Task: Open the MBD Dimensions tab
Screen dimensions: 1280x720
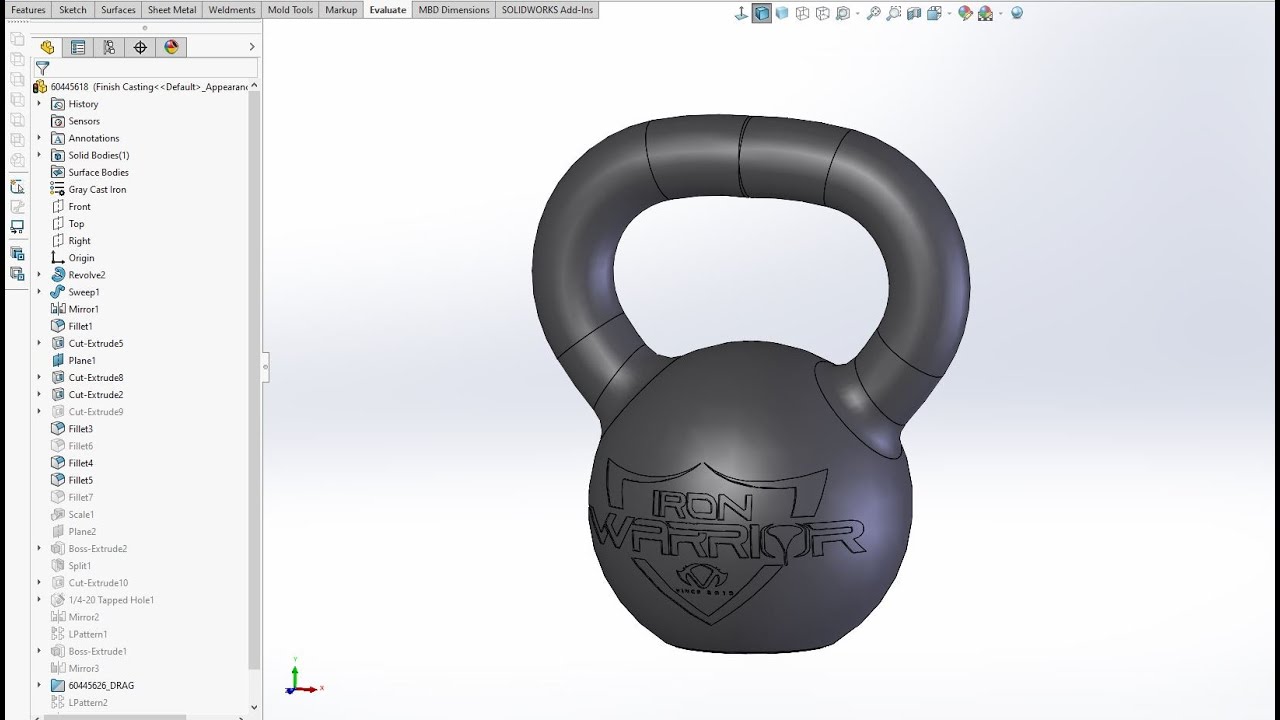Action: click(x=454, y=10)
